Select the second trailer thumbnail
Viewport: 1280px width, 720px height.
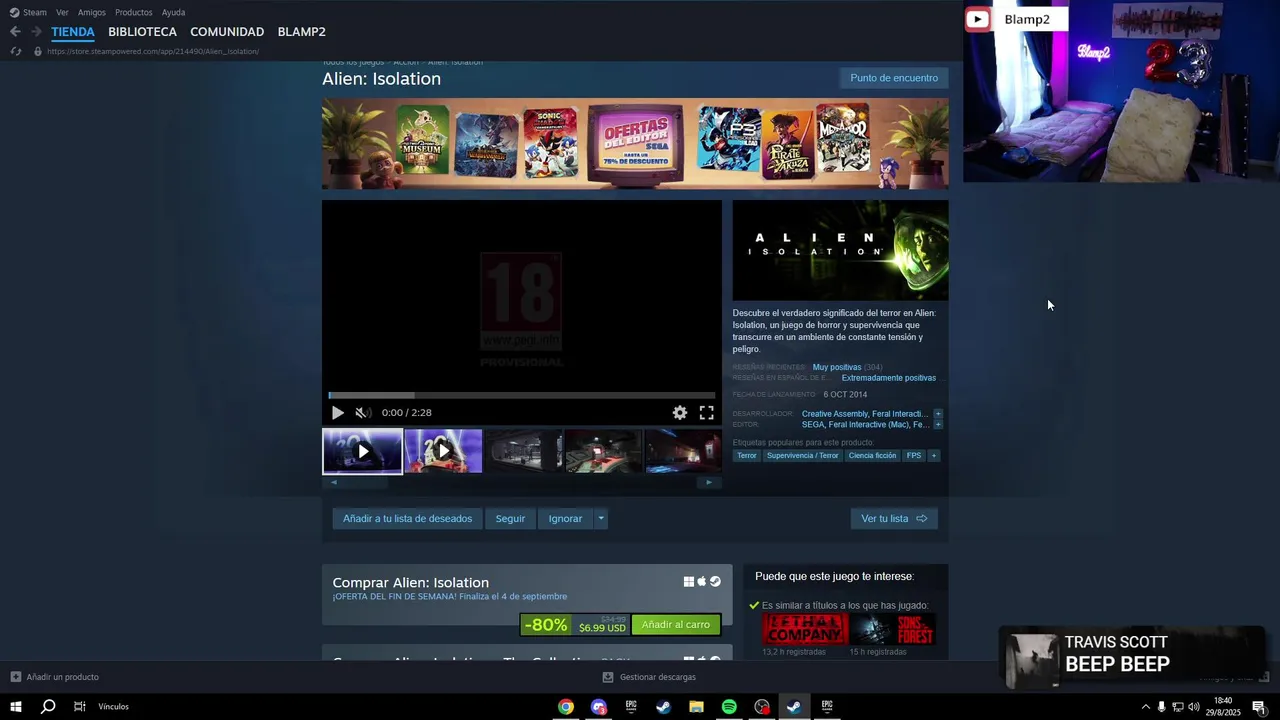tap(443, 451)
